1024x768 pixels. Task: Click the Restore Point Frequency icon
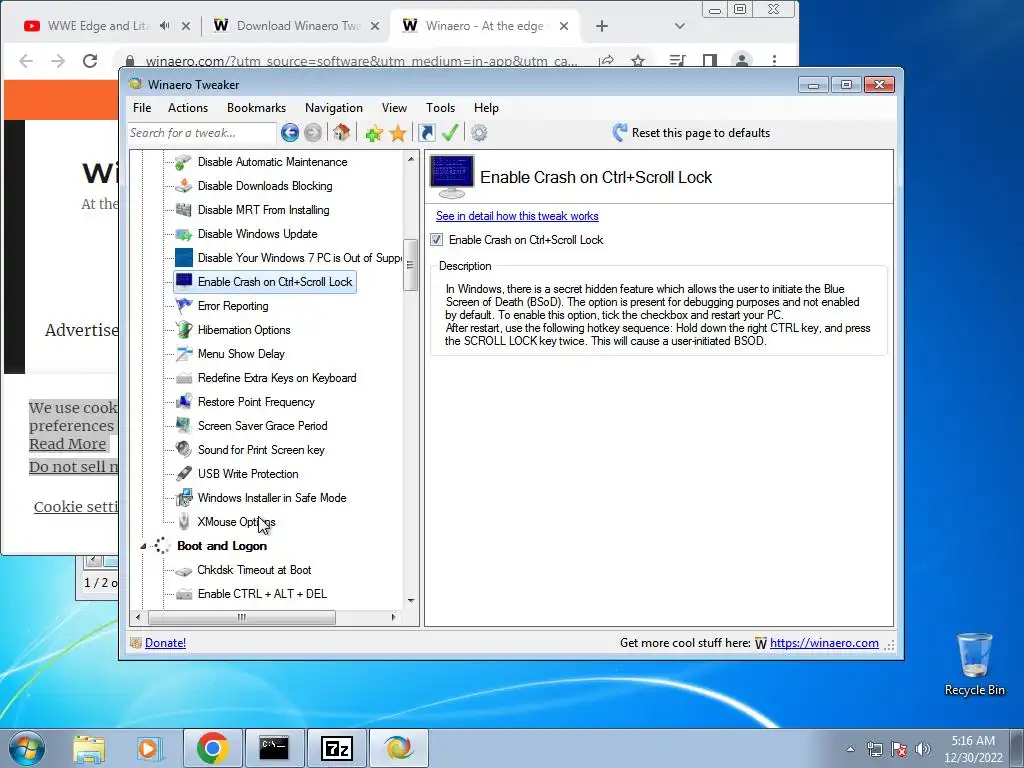(x=184, y=402)
